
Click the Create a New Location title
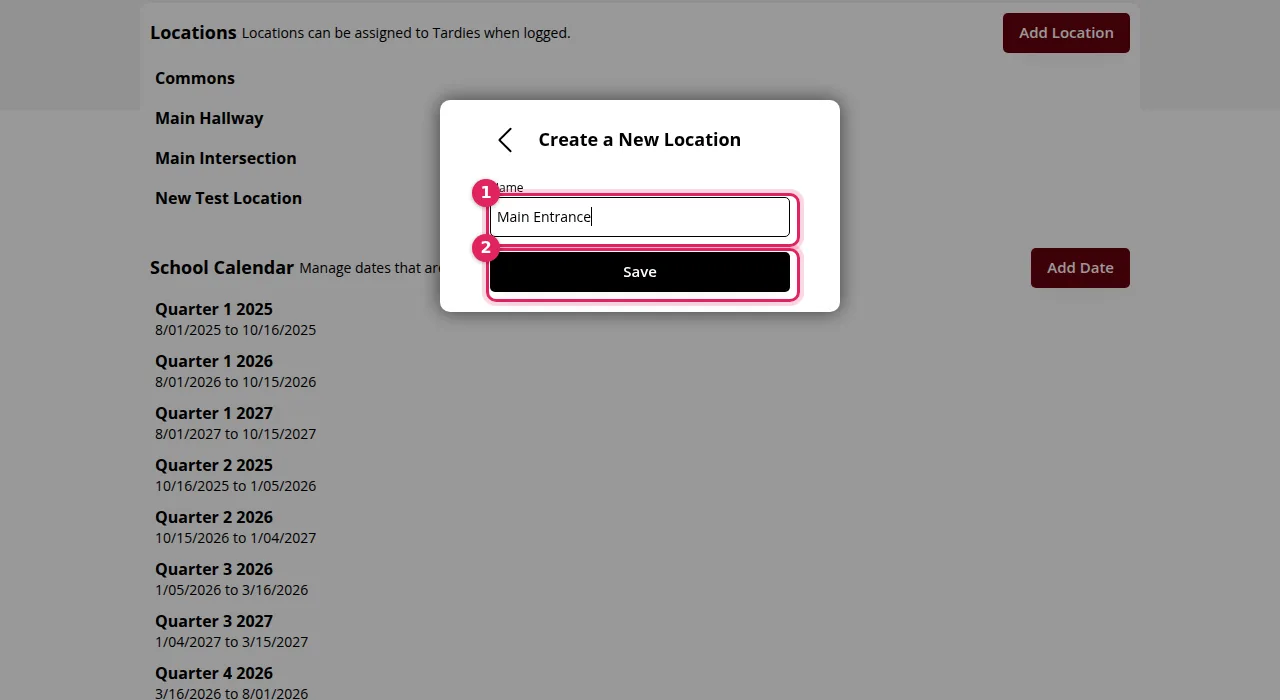click(x=640, y=140)
